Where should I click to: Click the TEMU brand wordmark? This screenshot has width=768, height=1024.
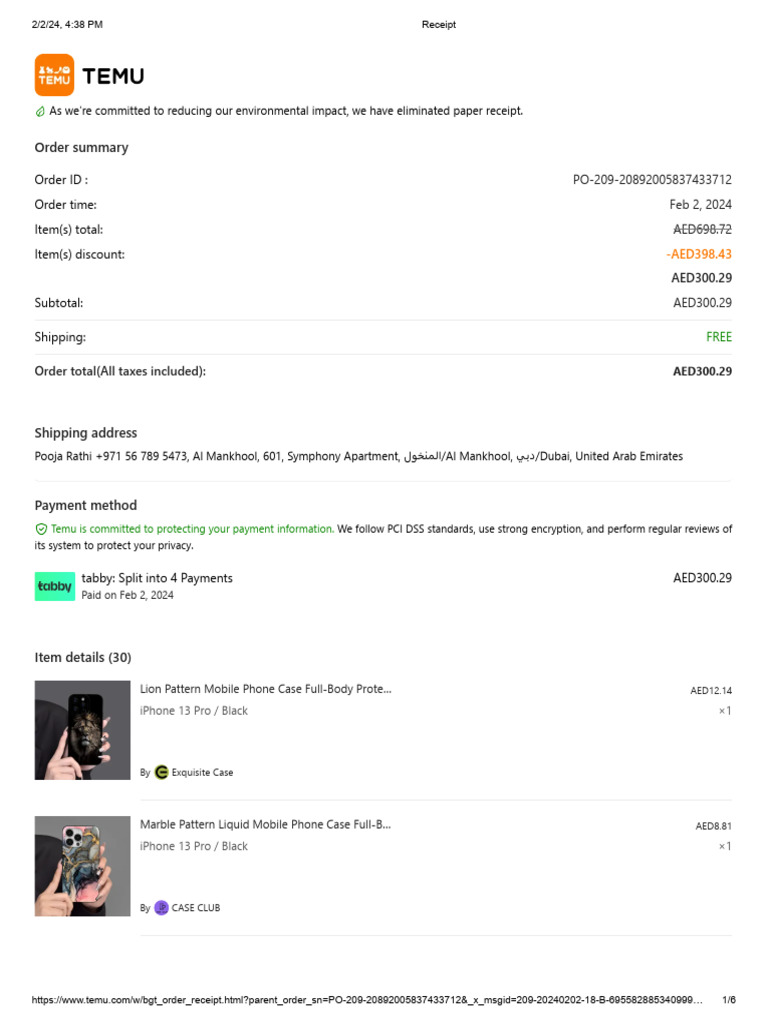113,76
